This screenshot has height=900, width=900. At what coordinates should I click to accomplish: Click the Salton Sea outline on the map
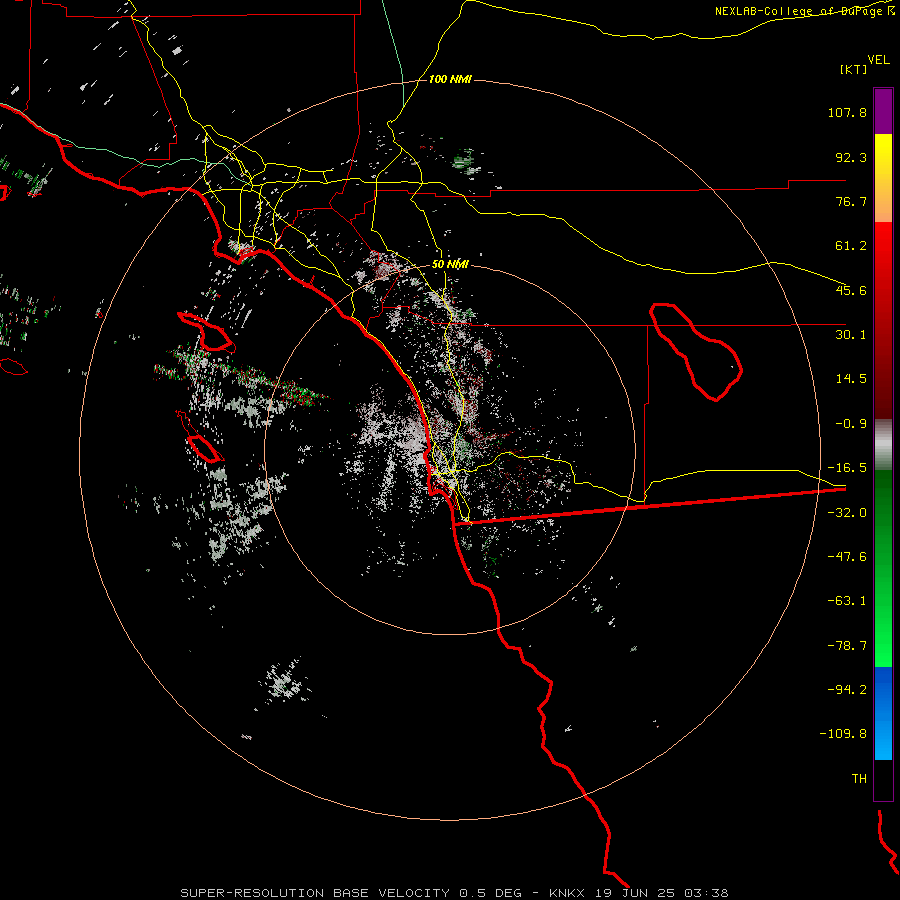(x=696, y=352)
